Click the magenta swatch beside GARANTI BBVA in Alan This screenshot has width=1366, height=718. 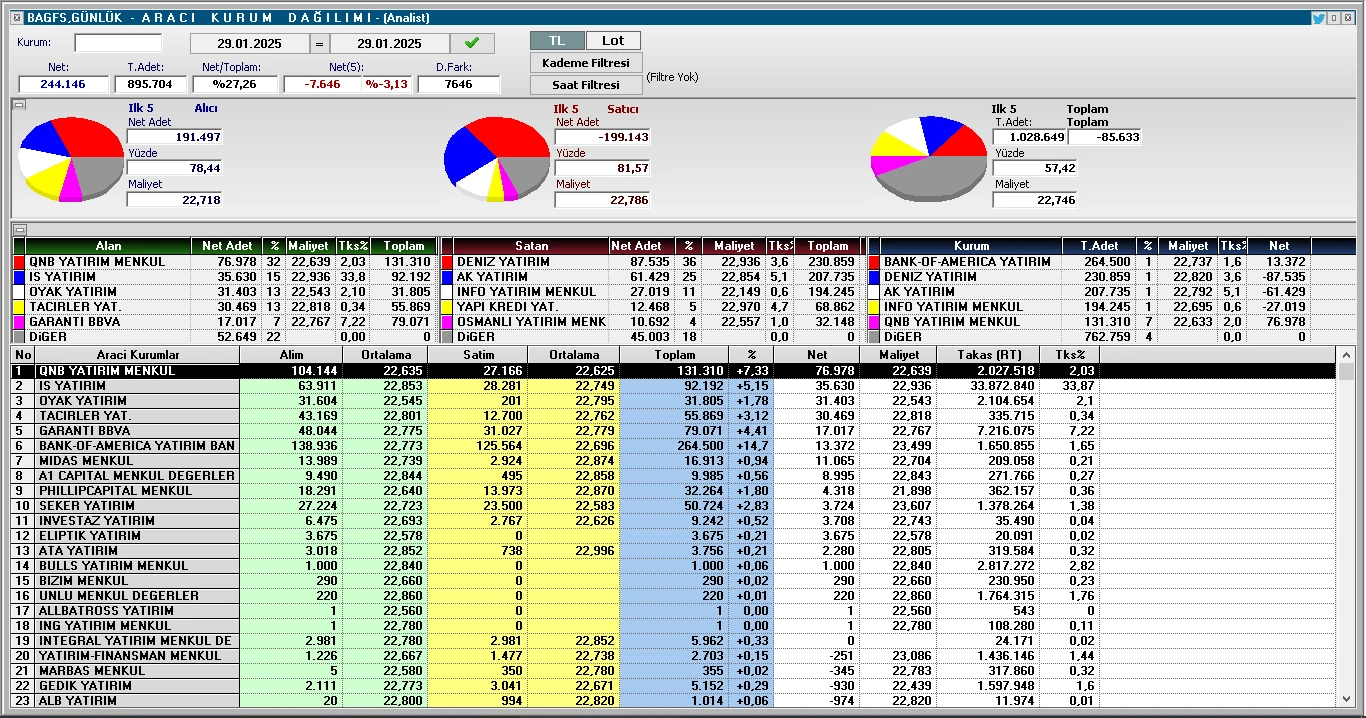[19, 322]
